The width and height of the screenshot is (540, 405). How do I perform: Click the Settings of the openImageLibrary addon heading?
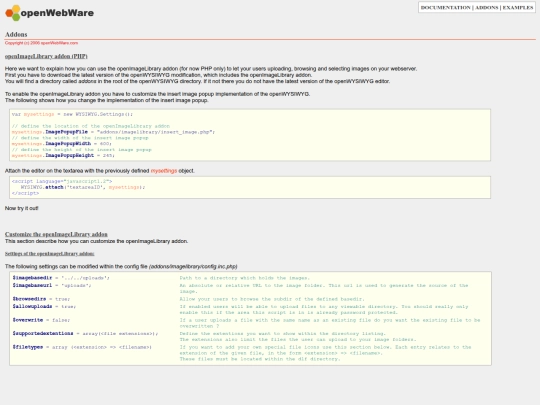click(x=50, y=254)
